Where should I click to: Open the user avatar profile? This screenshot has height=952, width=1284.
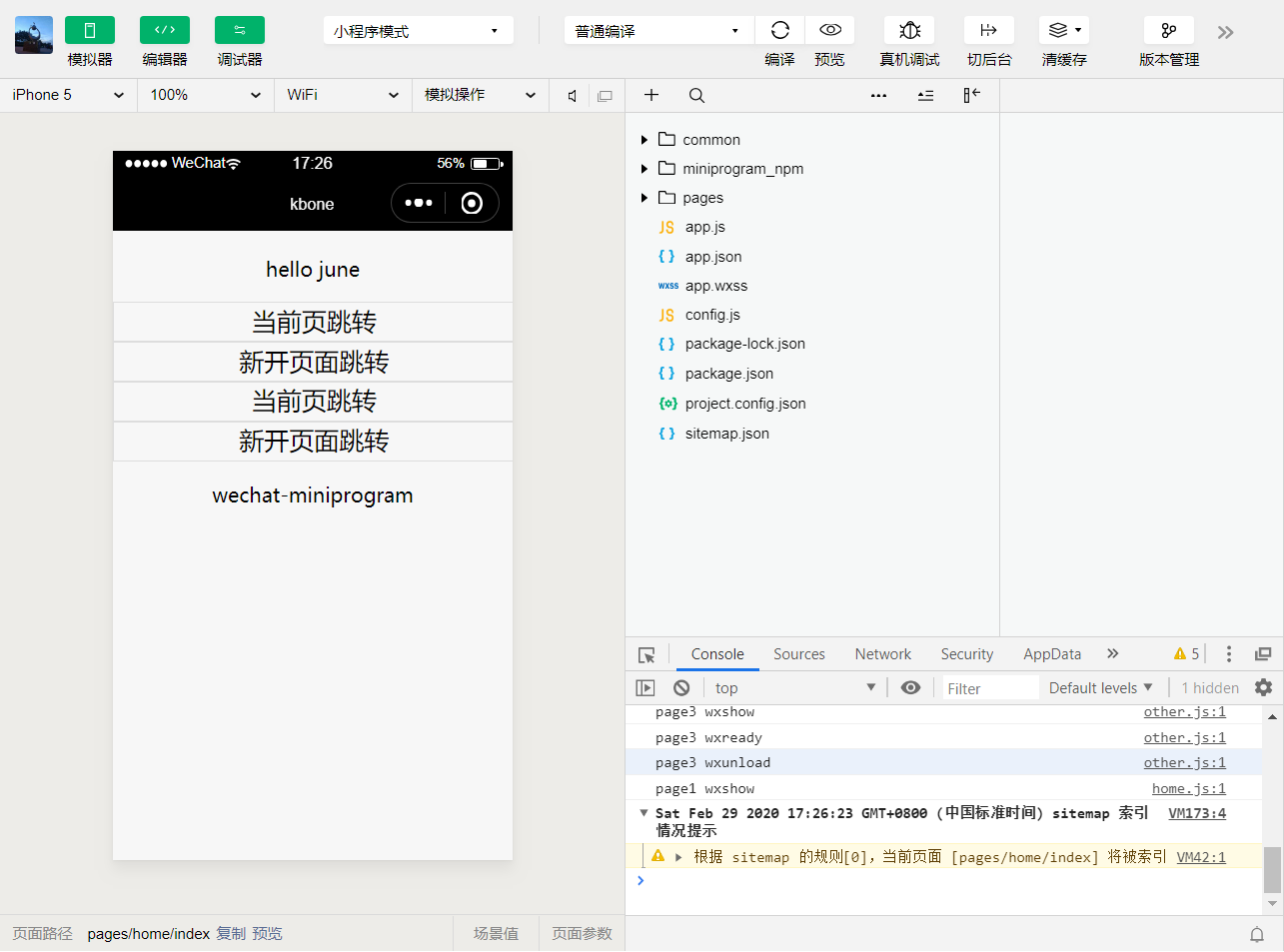(x=34, y=35)
